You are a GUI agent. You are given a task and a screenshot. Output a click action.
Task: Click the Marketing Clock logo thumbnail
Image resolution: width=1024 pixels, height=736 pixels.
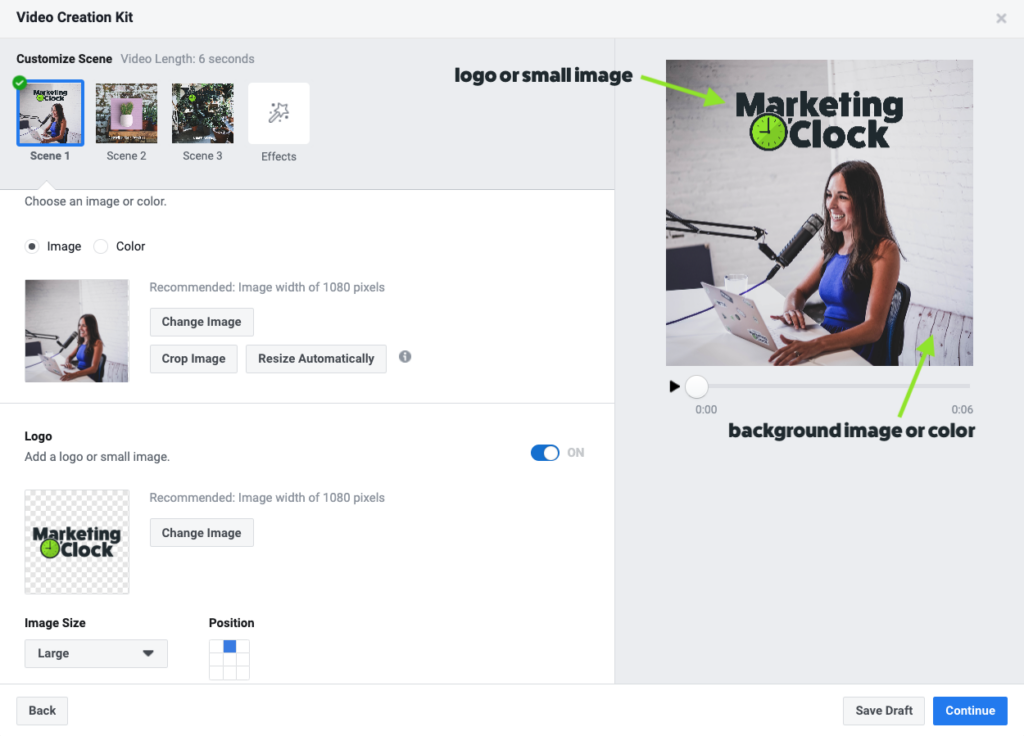(x=77, y=542)
